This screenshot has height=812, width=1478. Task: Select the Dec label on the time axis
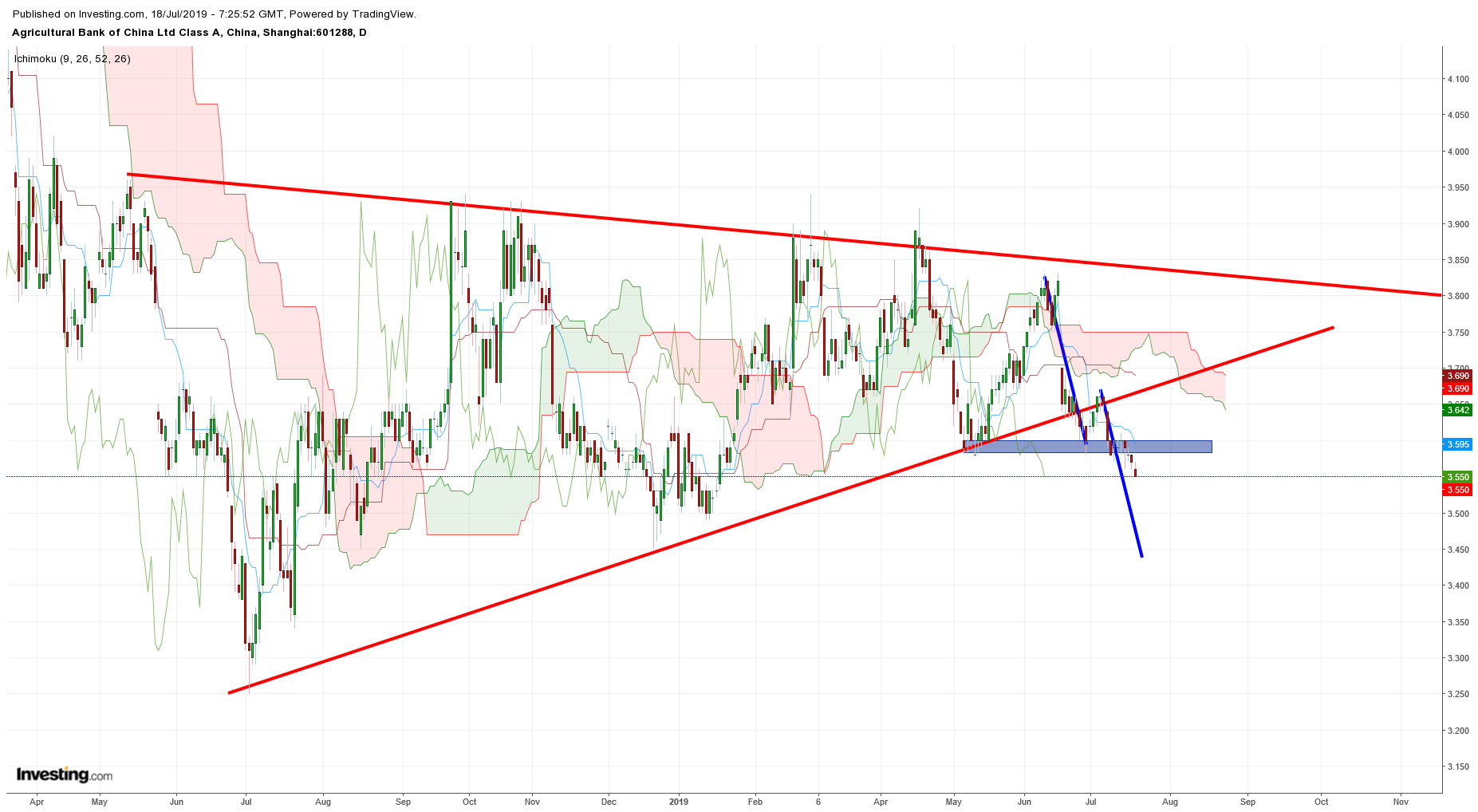[609, 802]
